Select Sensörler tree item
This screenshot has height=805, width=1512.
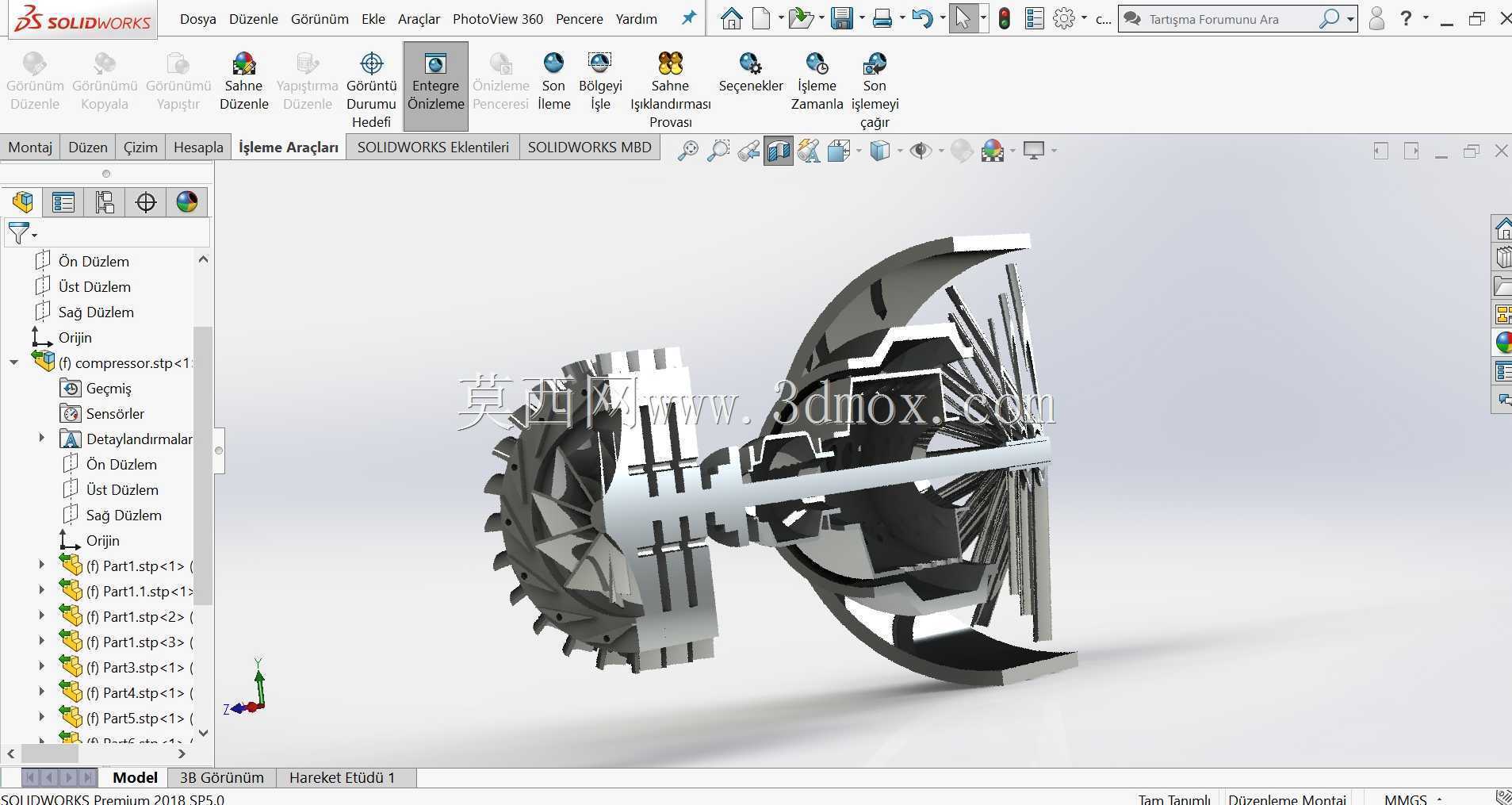115,413
